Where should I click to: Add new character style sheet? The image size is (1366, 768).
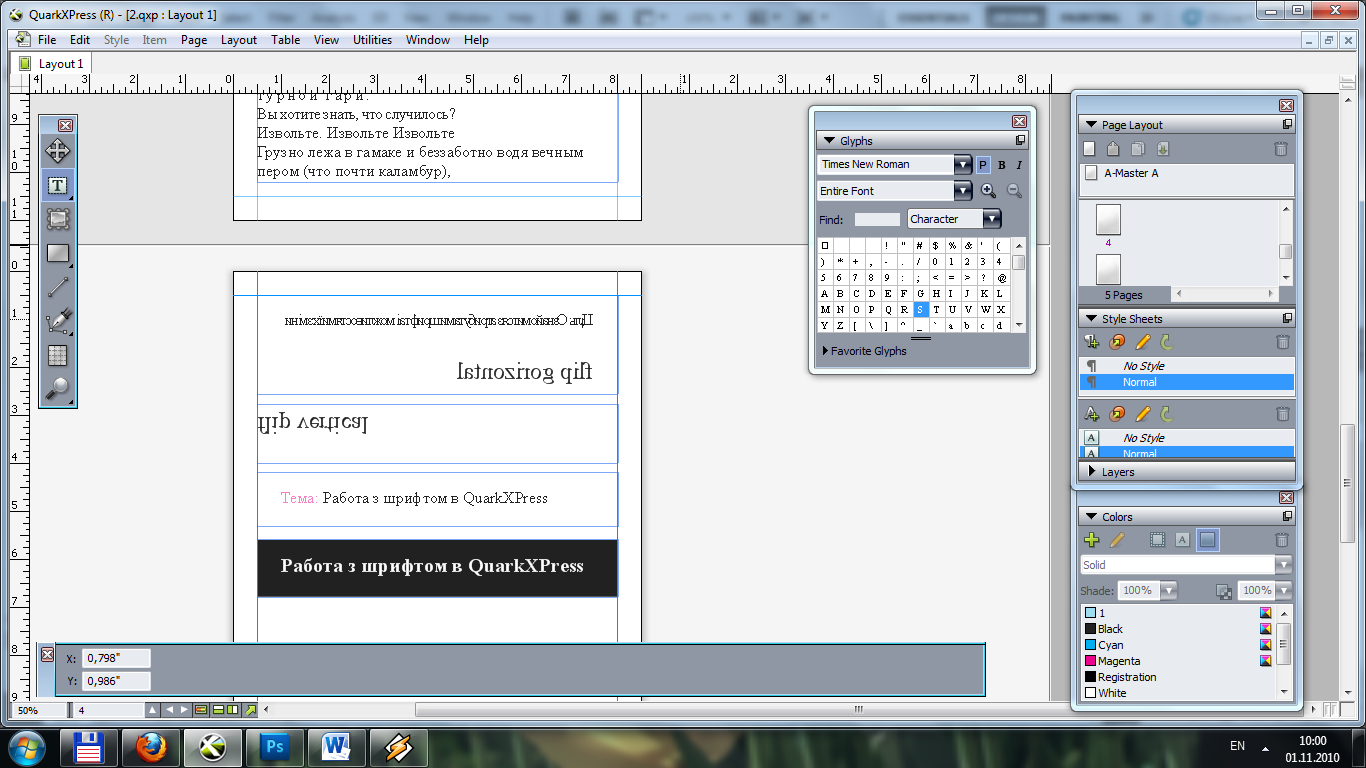coord(1092,413)
